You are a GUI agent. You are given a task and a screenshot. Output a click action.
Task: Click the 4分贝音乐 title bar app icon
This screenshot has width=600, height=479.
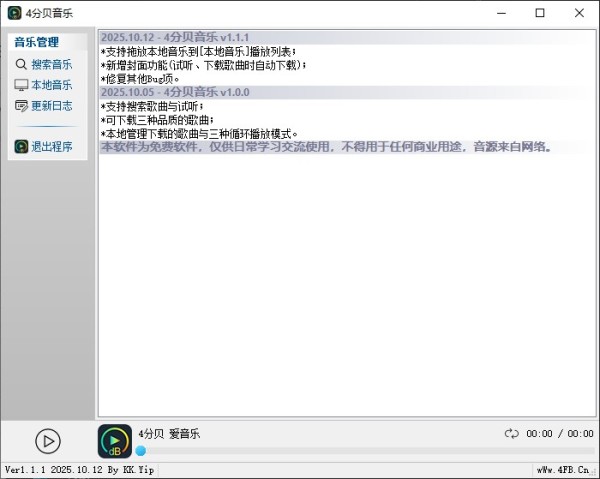[15, 13]
